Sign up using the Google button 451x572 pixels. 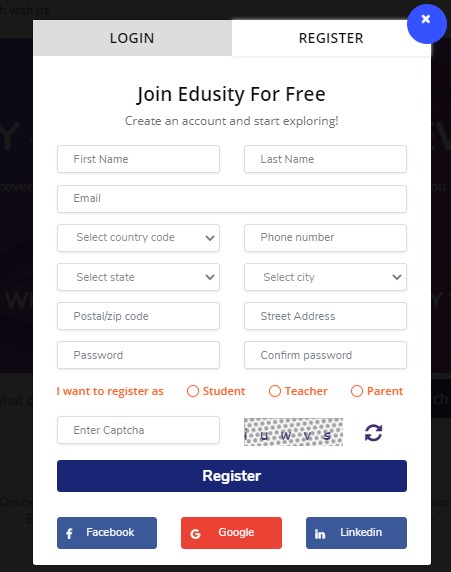coord(231,533)
